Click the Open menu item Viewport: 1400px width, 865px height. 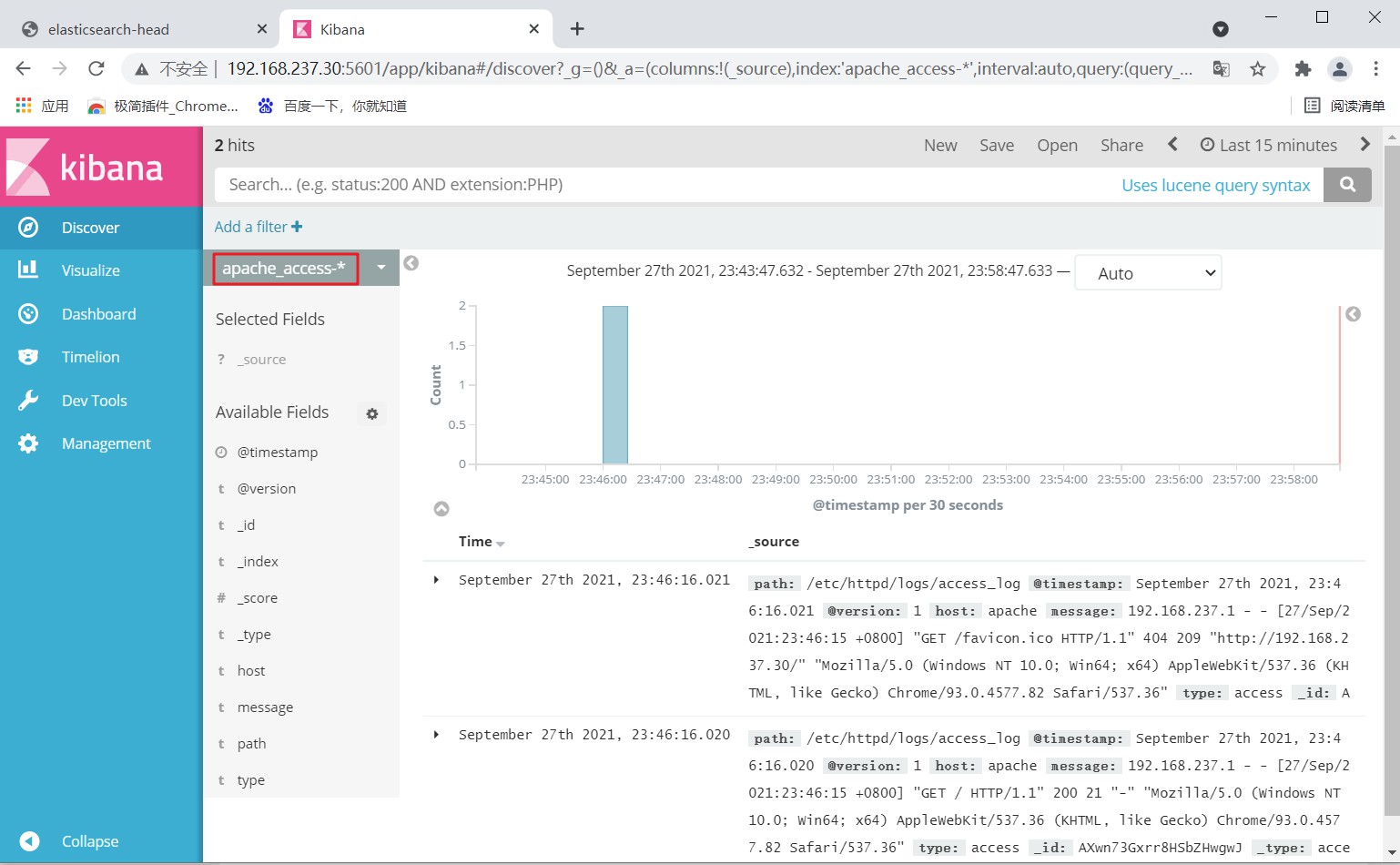[1057, 145]
